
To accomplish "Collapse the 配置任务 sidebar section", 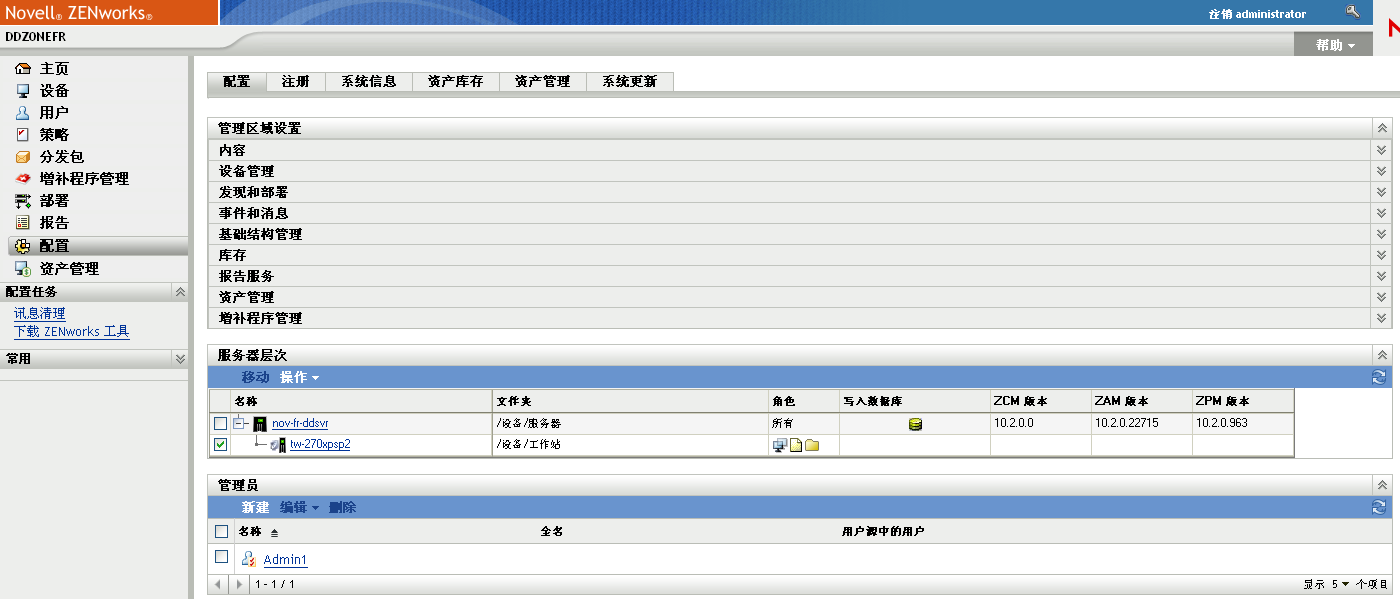I will click(x=180, y=292).
